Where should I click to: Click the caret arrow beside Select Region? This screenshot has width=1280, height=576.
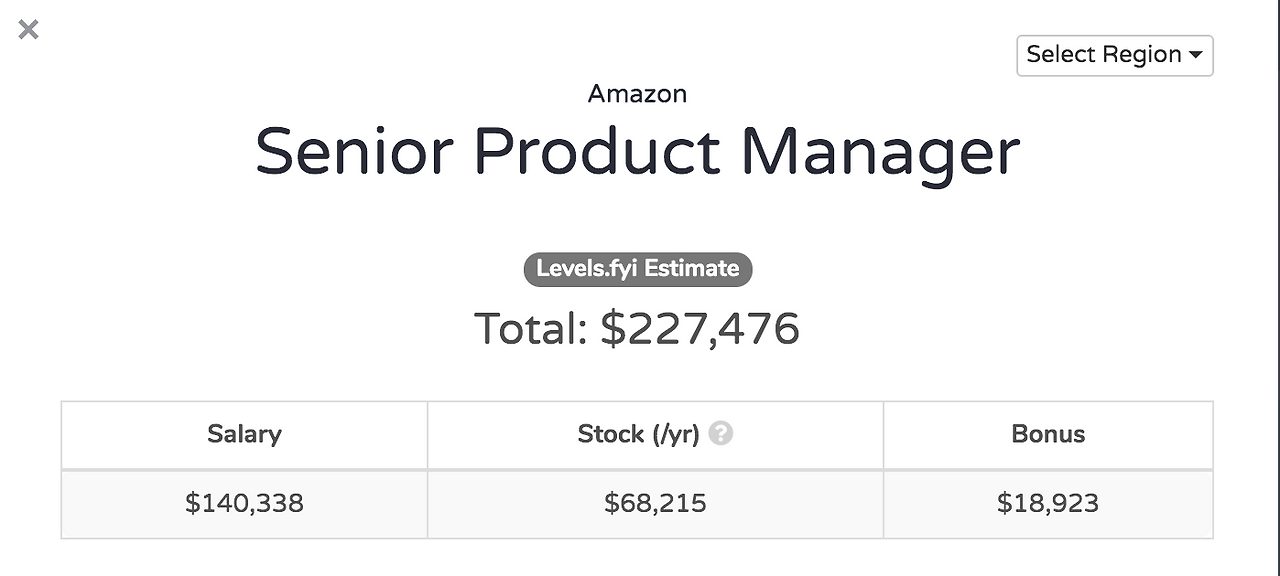pos(1195,56)
